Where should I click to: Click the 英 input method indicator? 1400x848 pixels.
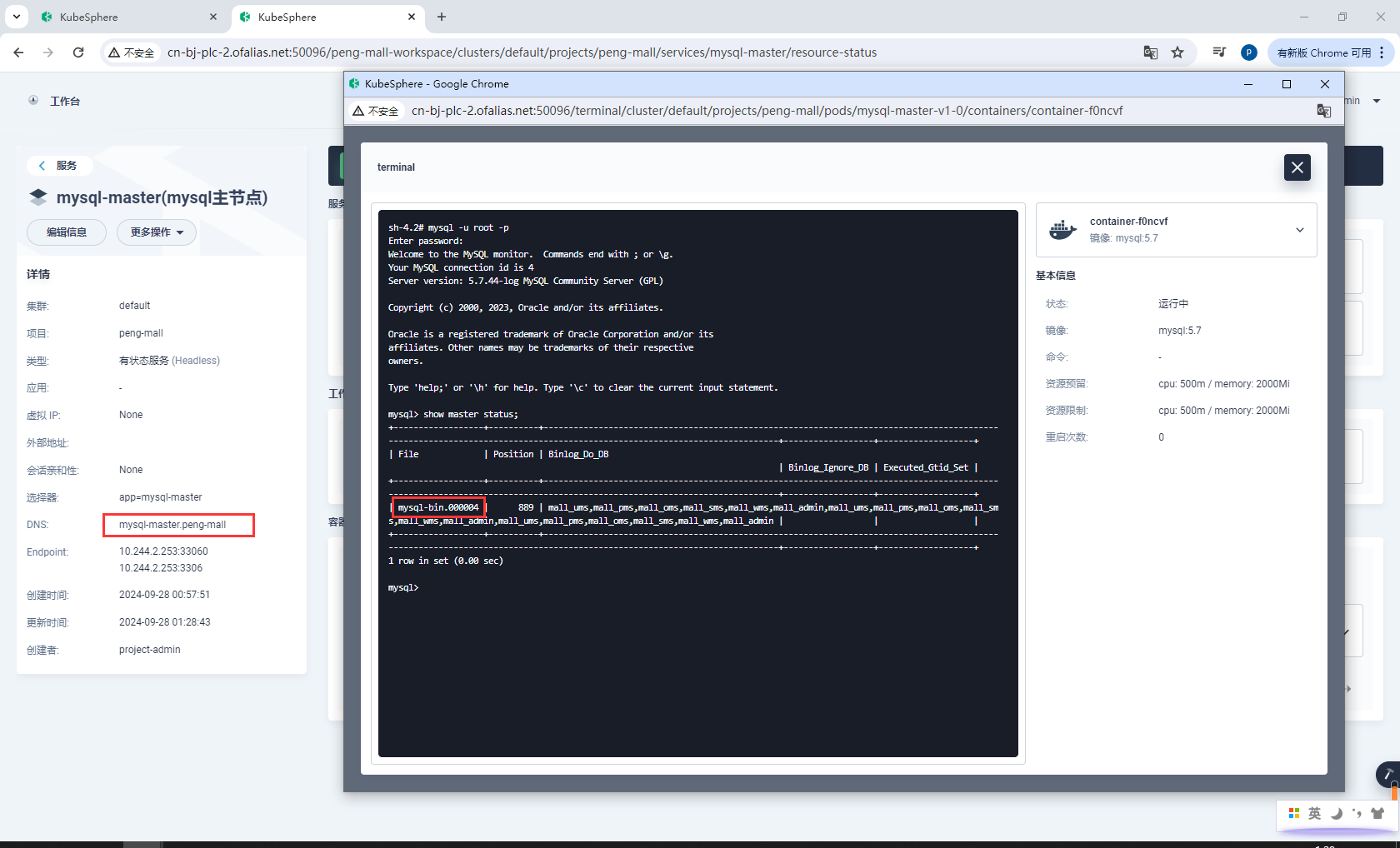point(1314,814)
